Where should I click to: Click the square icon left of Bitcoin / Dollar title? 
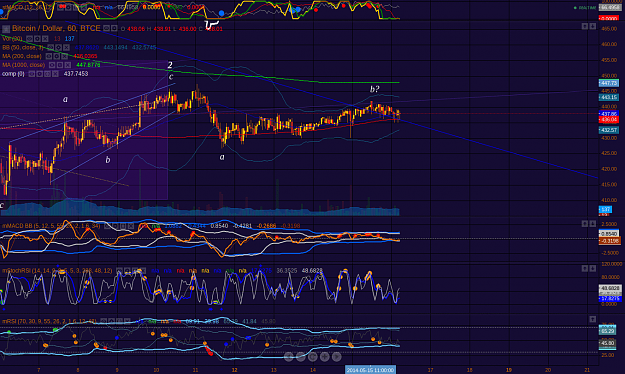pyautogui.click(x=6, y=29)
